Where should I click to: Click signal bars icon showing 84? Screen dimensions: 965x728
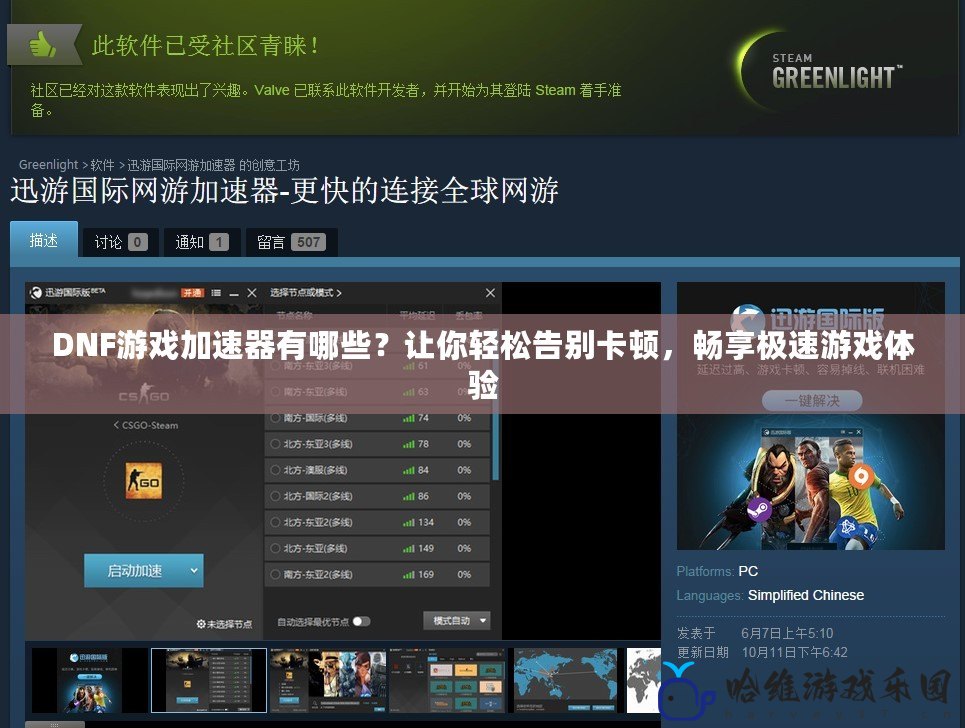coord(409,470)
